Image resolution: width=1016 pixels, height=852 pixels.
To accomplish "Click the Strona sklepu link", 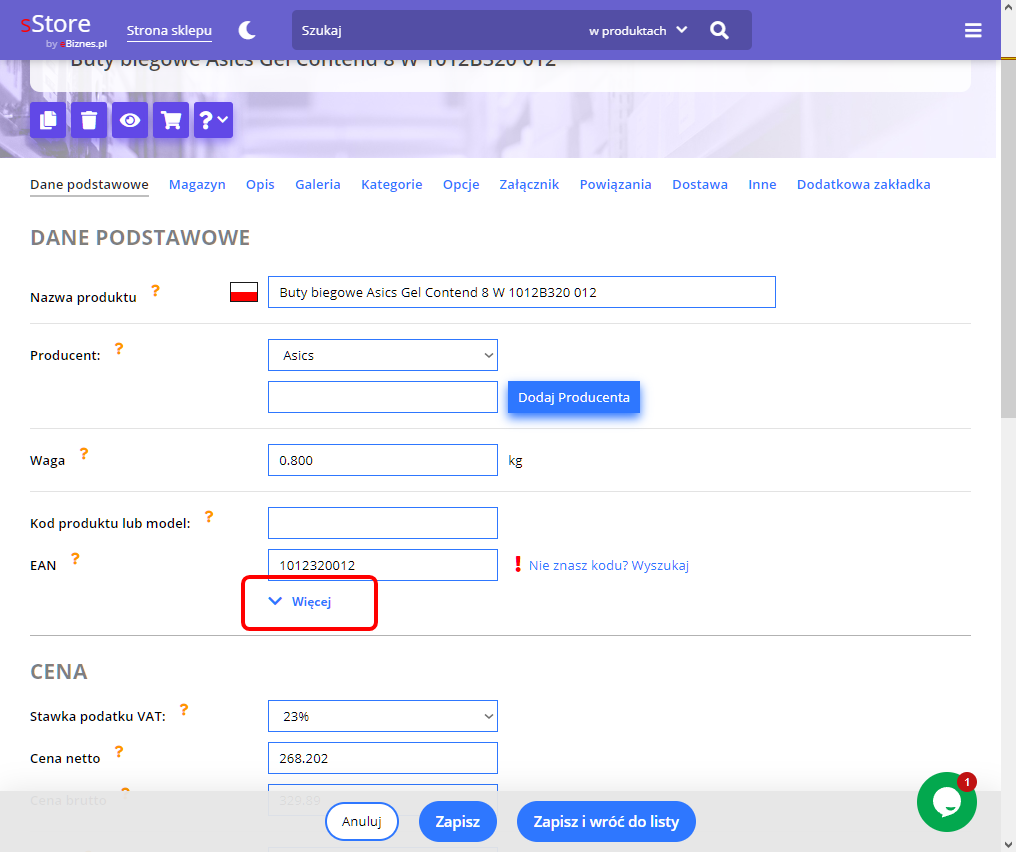I will [x=169, y=30].
